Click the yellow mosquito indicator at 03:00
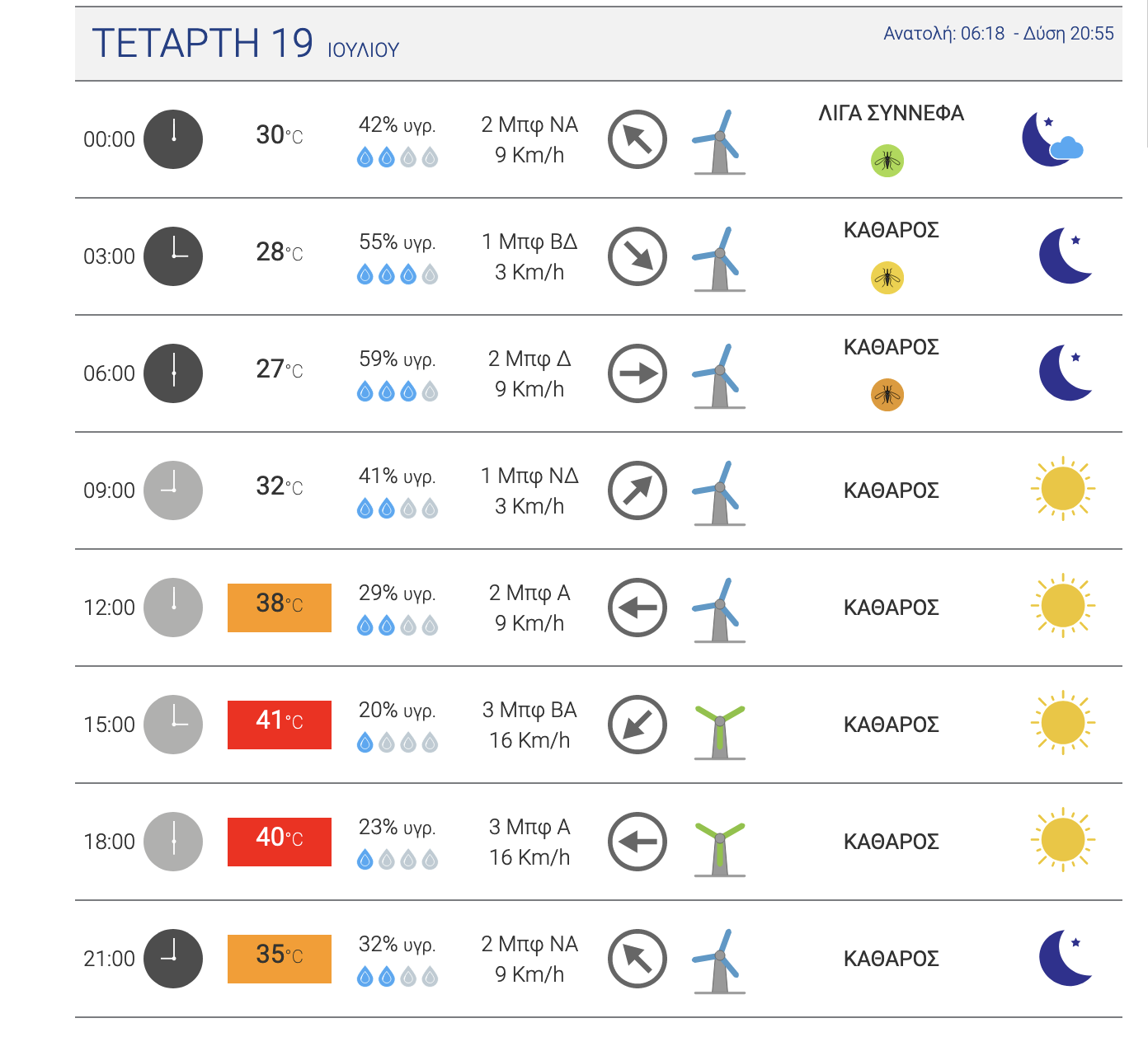 (x=887, y=278)
